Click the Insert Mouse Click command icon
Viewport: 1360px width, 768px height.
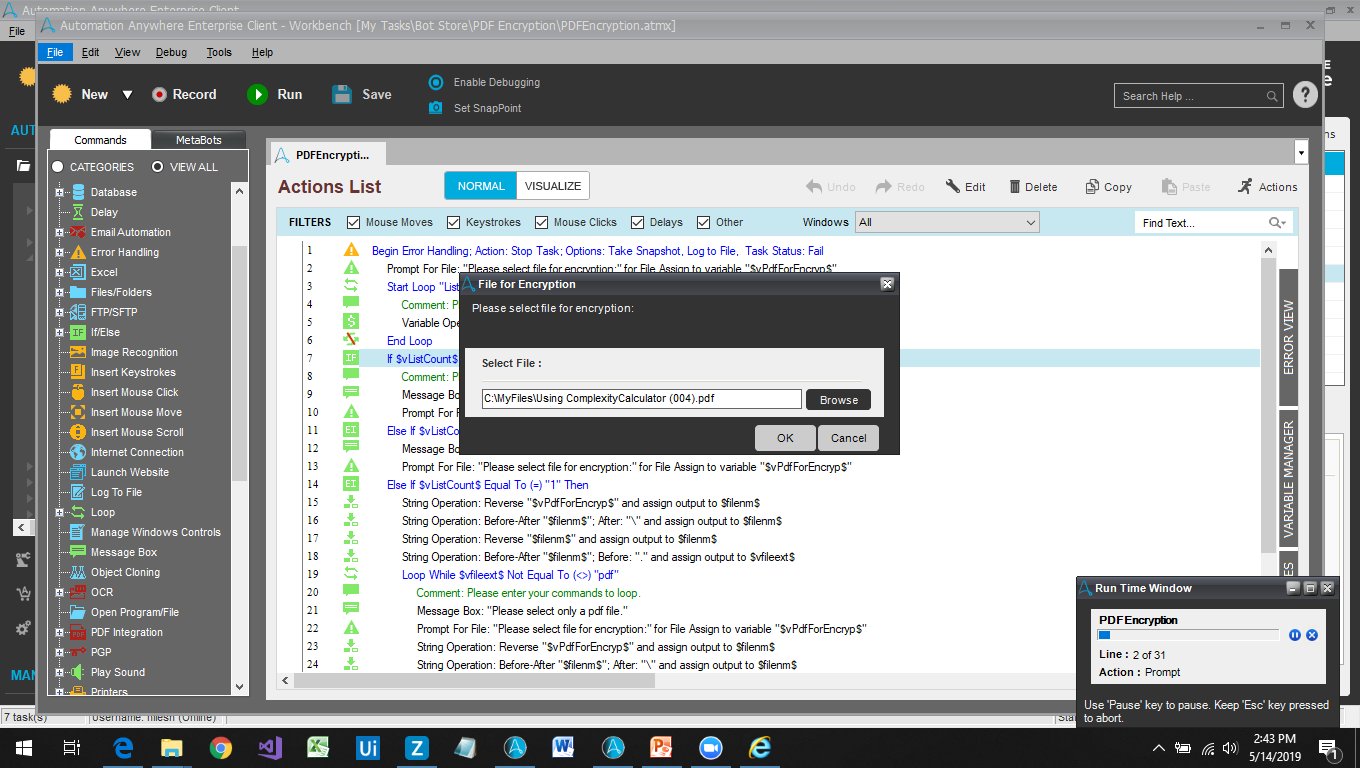78,392
